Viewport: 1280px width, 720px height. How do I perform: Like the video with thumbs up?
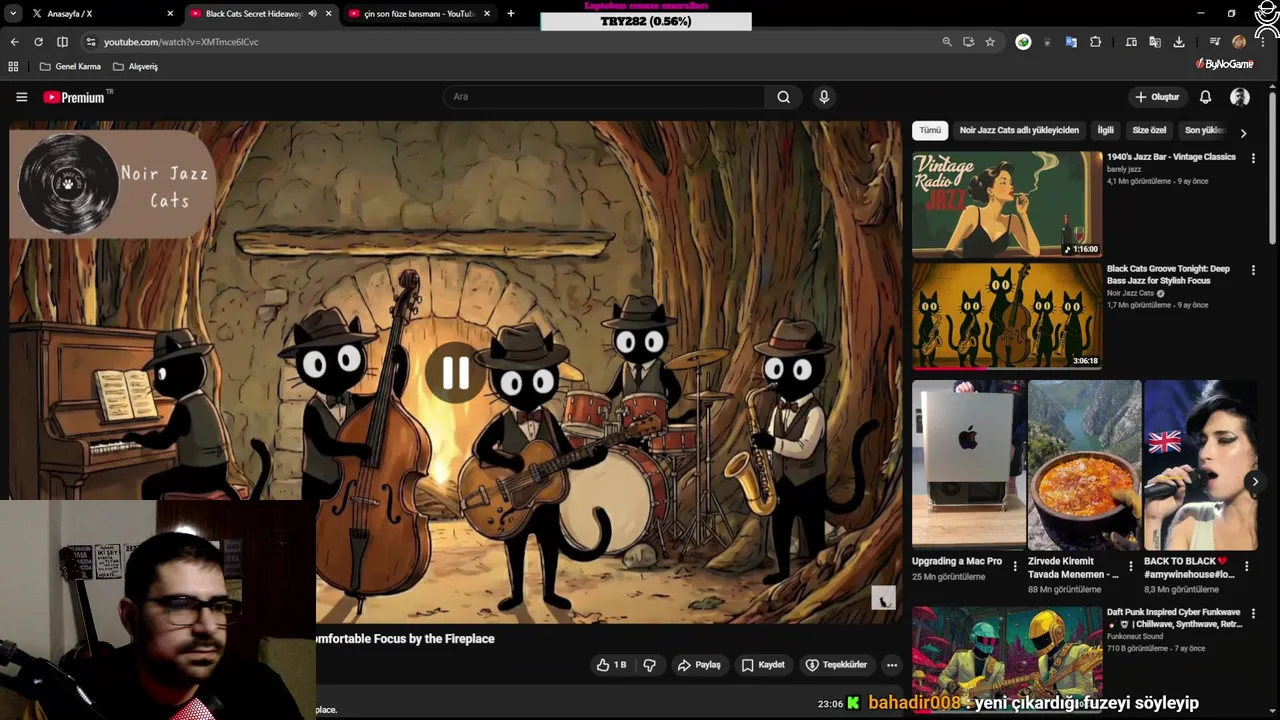611,665
